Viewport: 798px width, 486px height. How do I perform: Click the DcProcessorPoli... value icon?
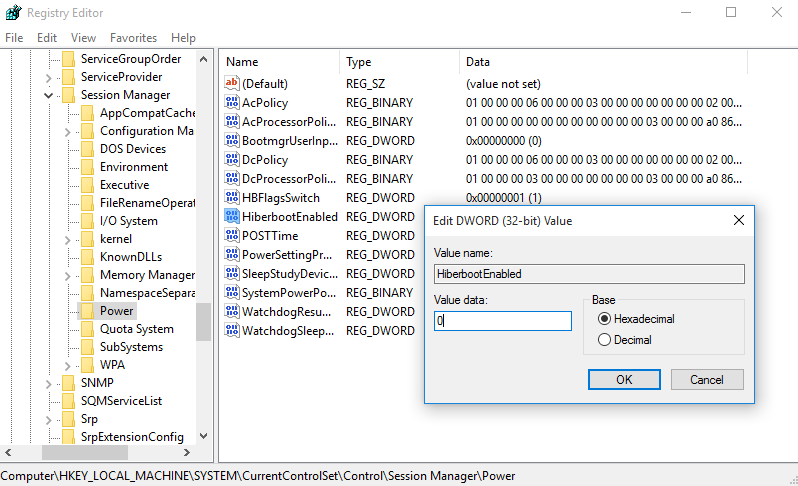[232, 178]
